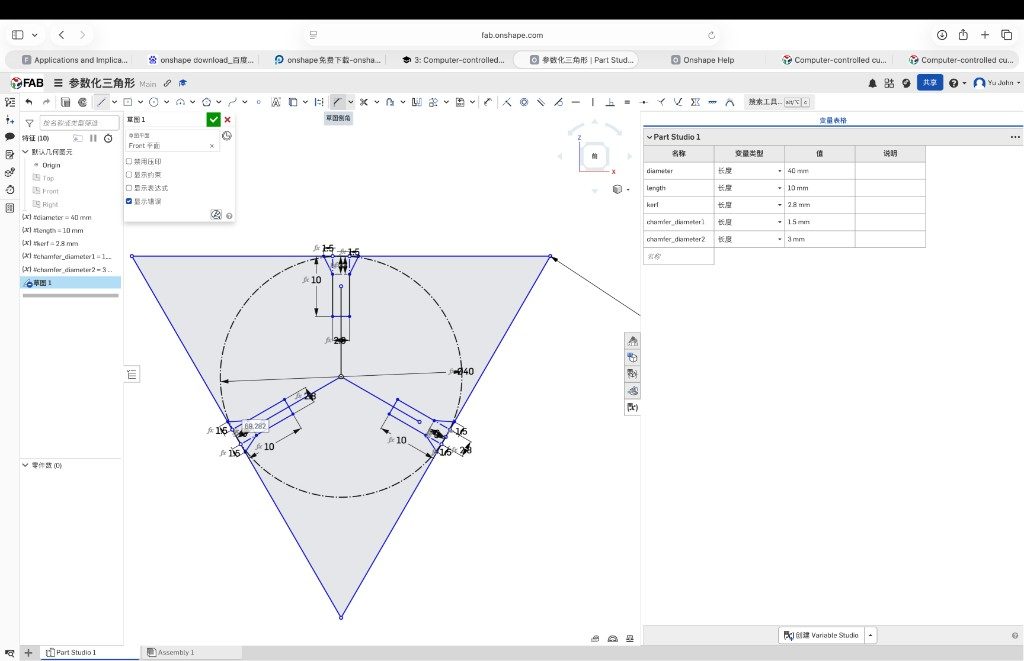
Task: Apply the Perpendicular constraint
Action: pyautogui.click(x=610, y=102)
